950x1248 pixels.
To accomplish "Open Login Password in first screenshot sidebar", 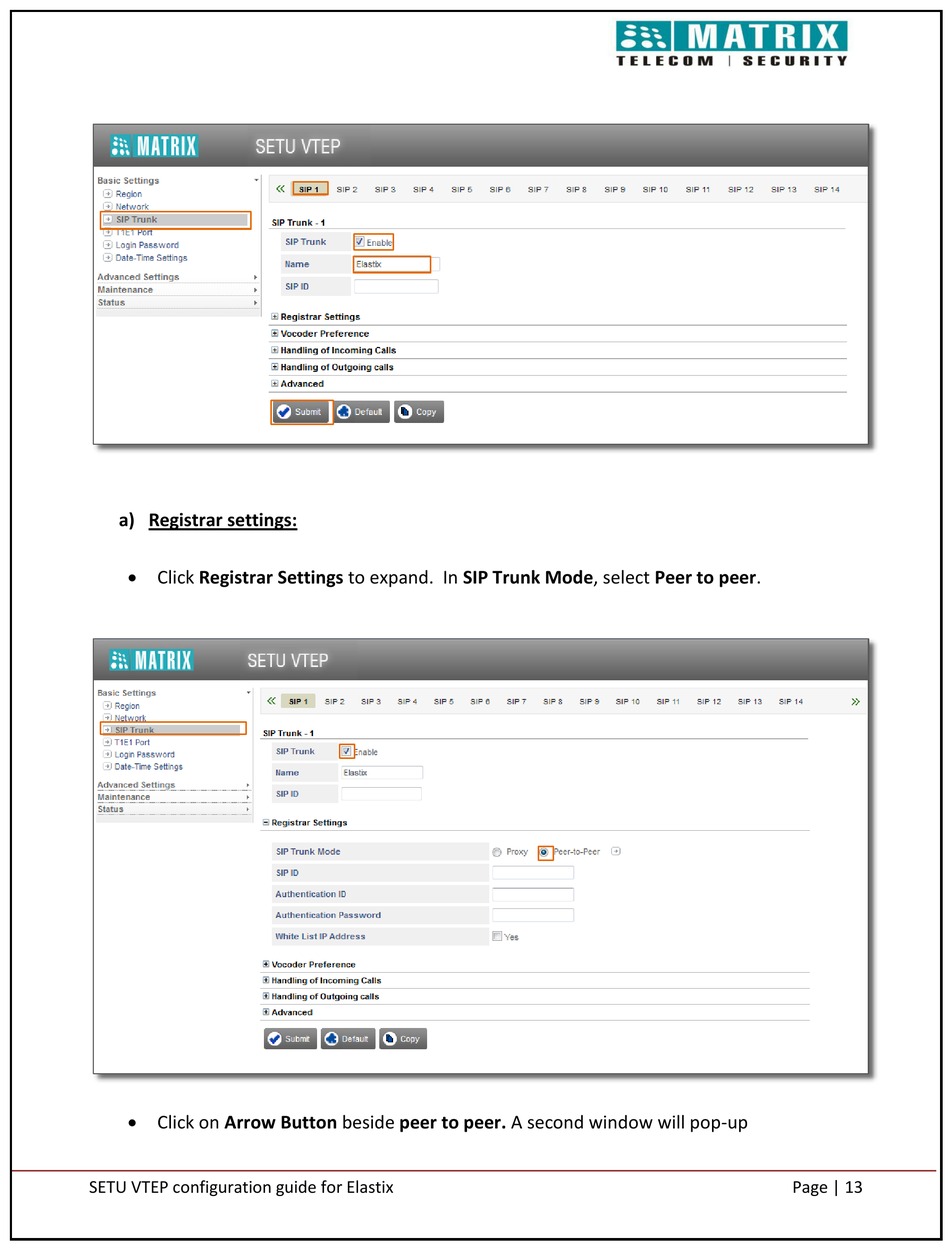I will click(x=147, y=245).
